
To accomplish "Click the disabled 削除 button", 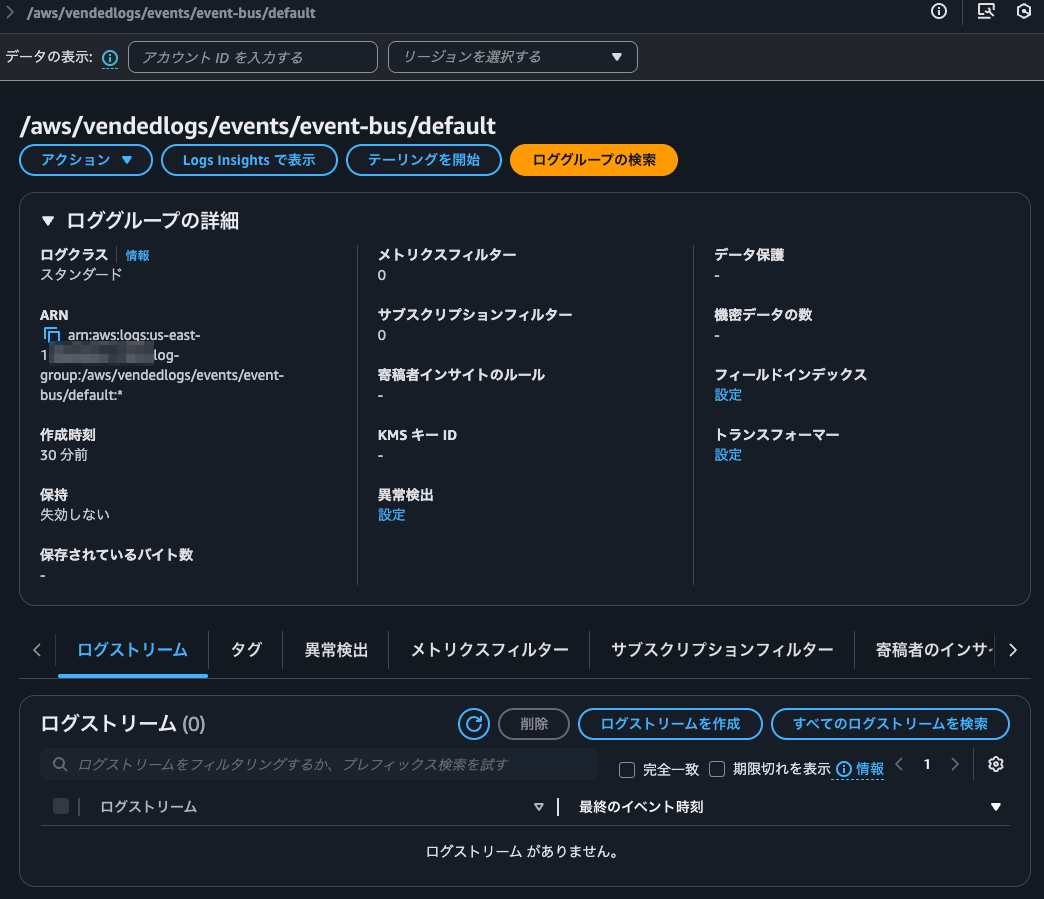I will pyautogui.click(x=534, y=724).
